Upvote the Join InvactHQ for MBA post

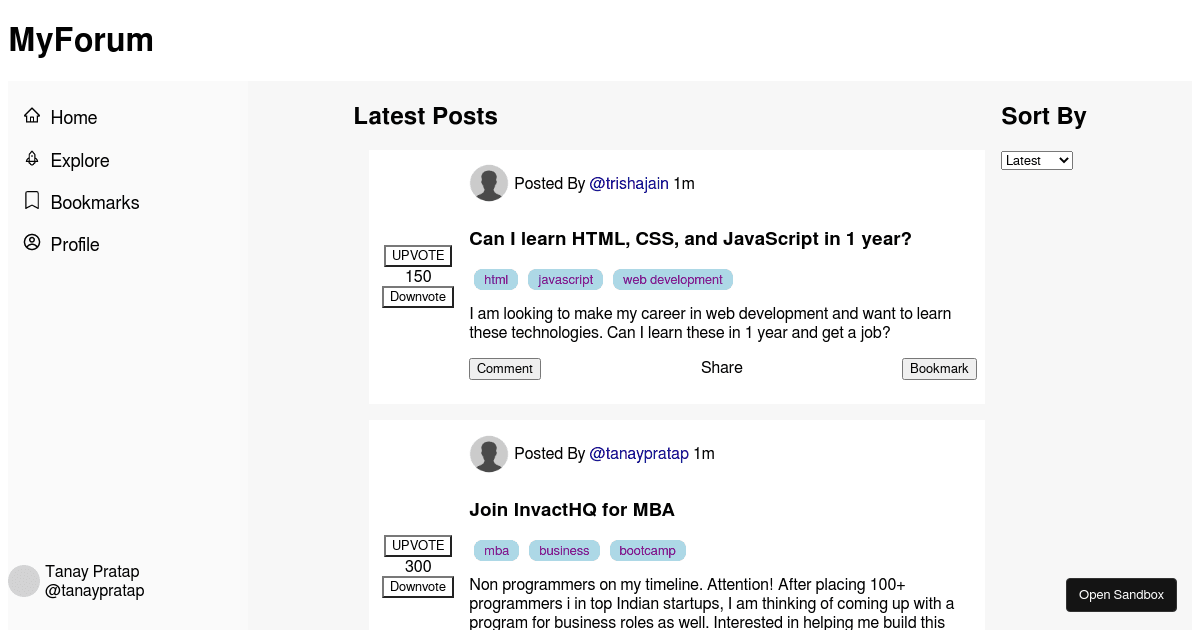[418, 546]
